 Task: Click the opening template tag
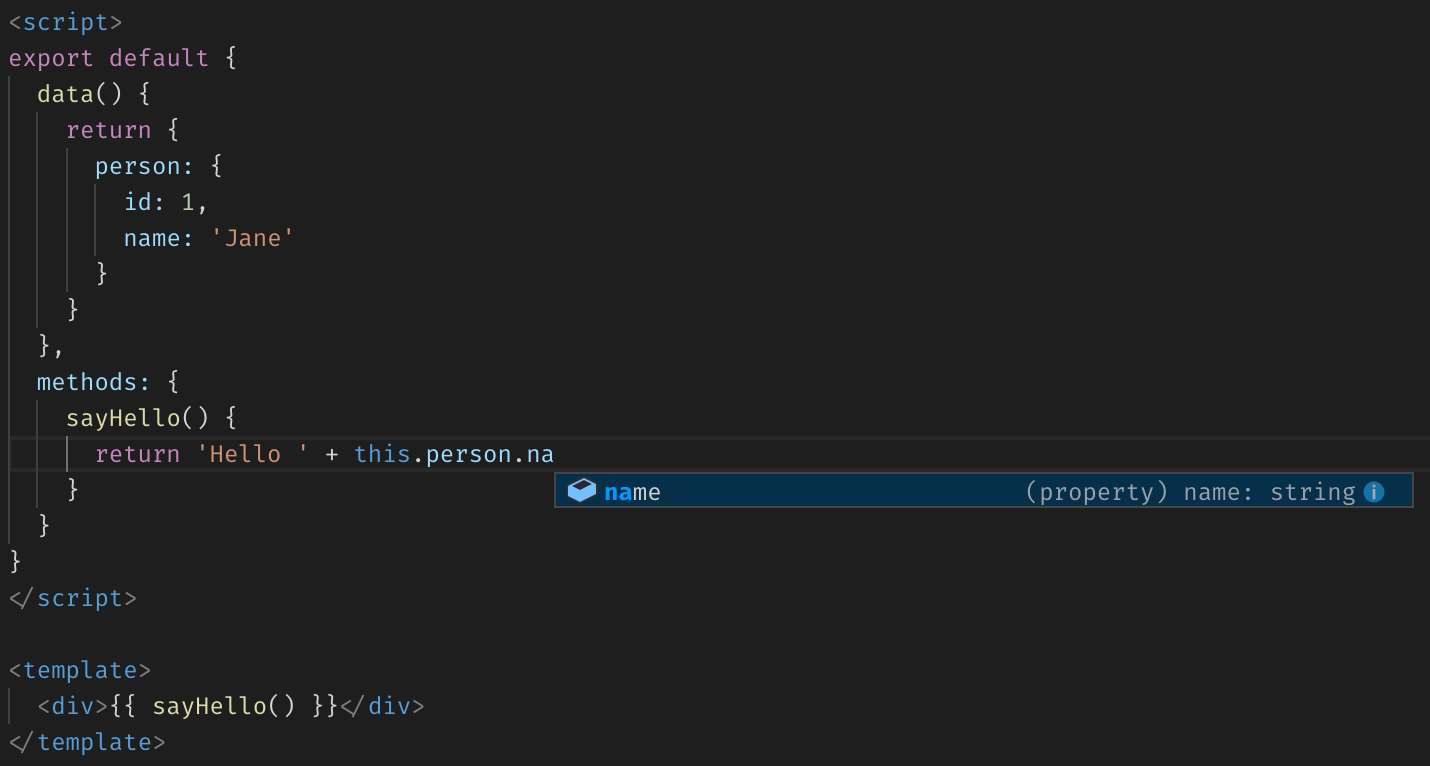(79, 670)
